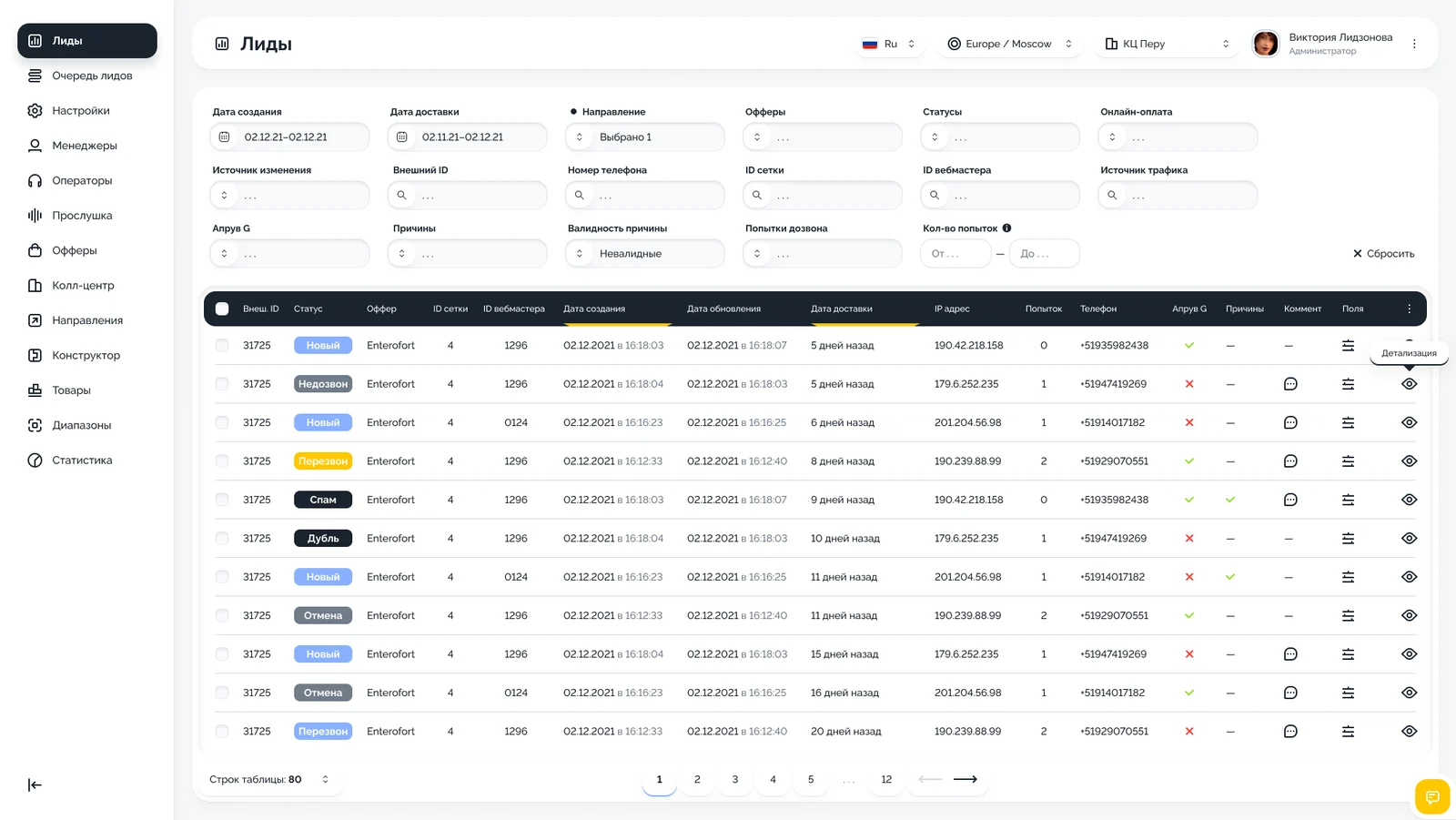
Task: Toggle the select-all checkbox in table header
Action: coord(222,309)
